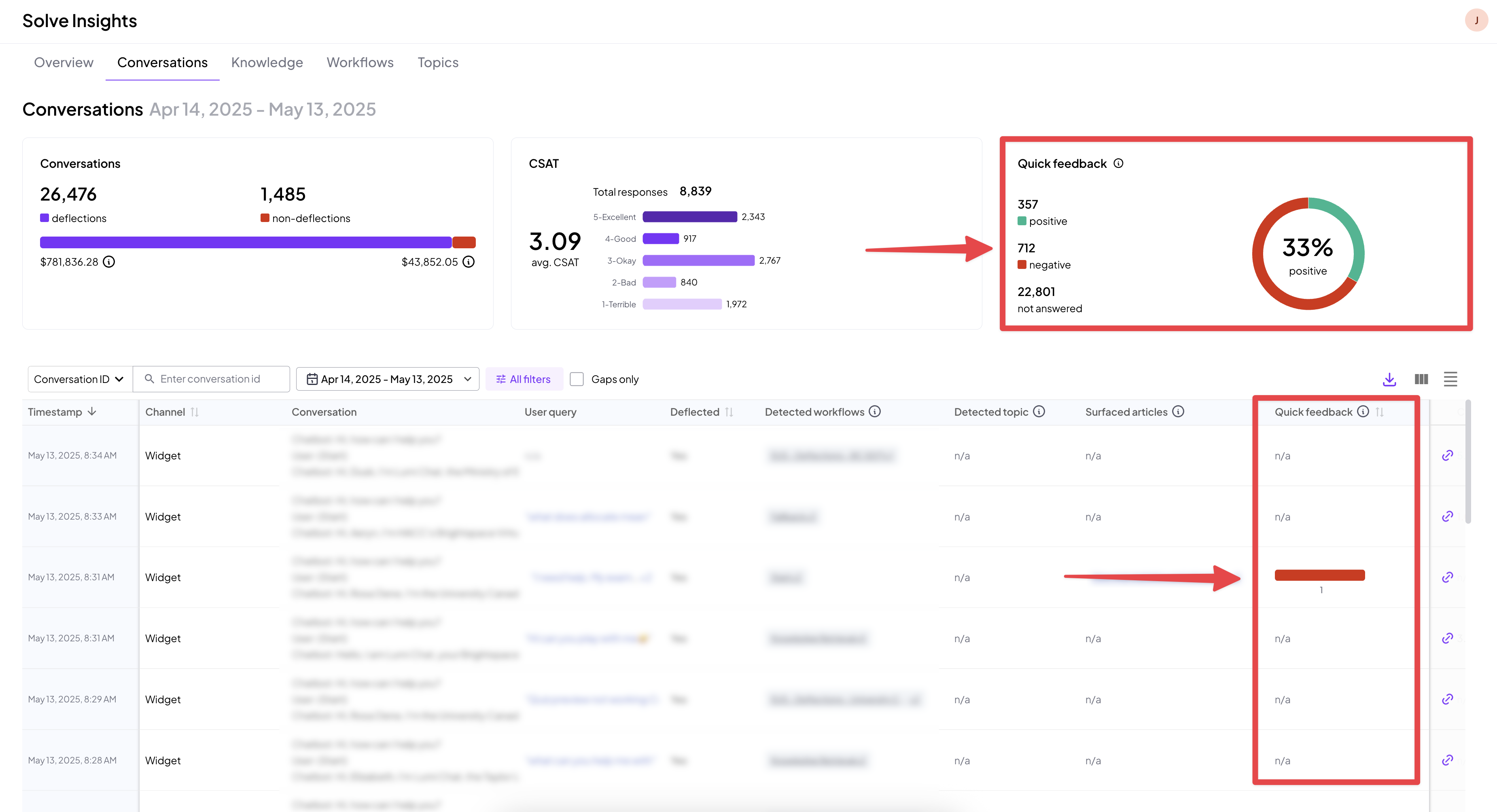Screen dimensions: 1497x812
Task: Click the 22,801 not answered count
Action: (x=1036, y=292)
